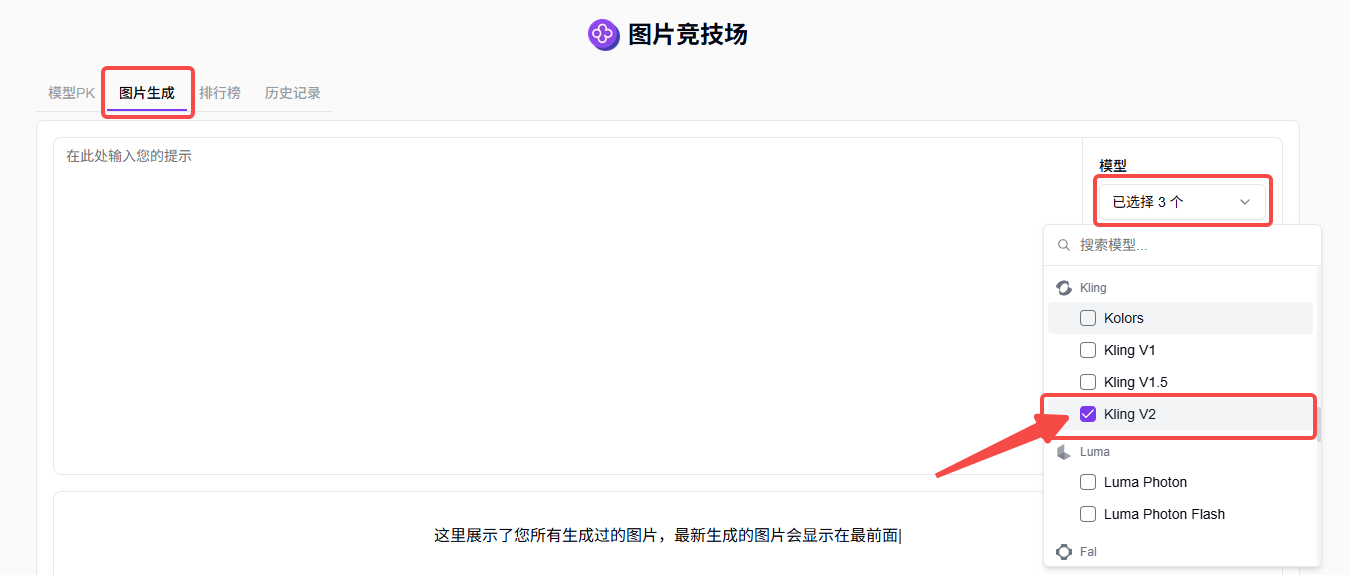Open the 排行榜 tab

tap(220, 93)
